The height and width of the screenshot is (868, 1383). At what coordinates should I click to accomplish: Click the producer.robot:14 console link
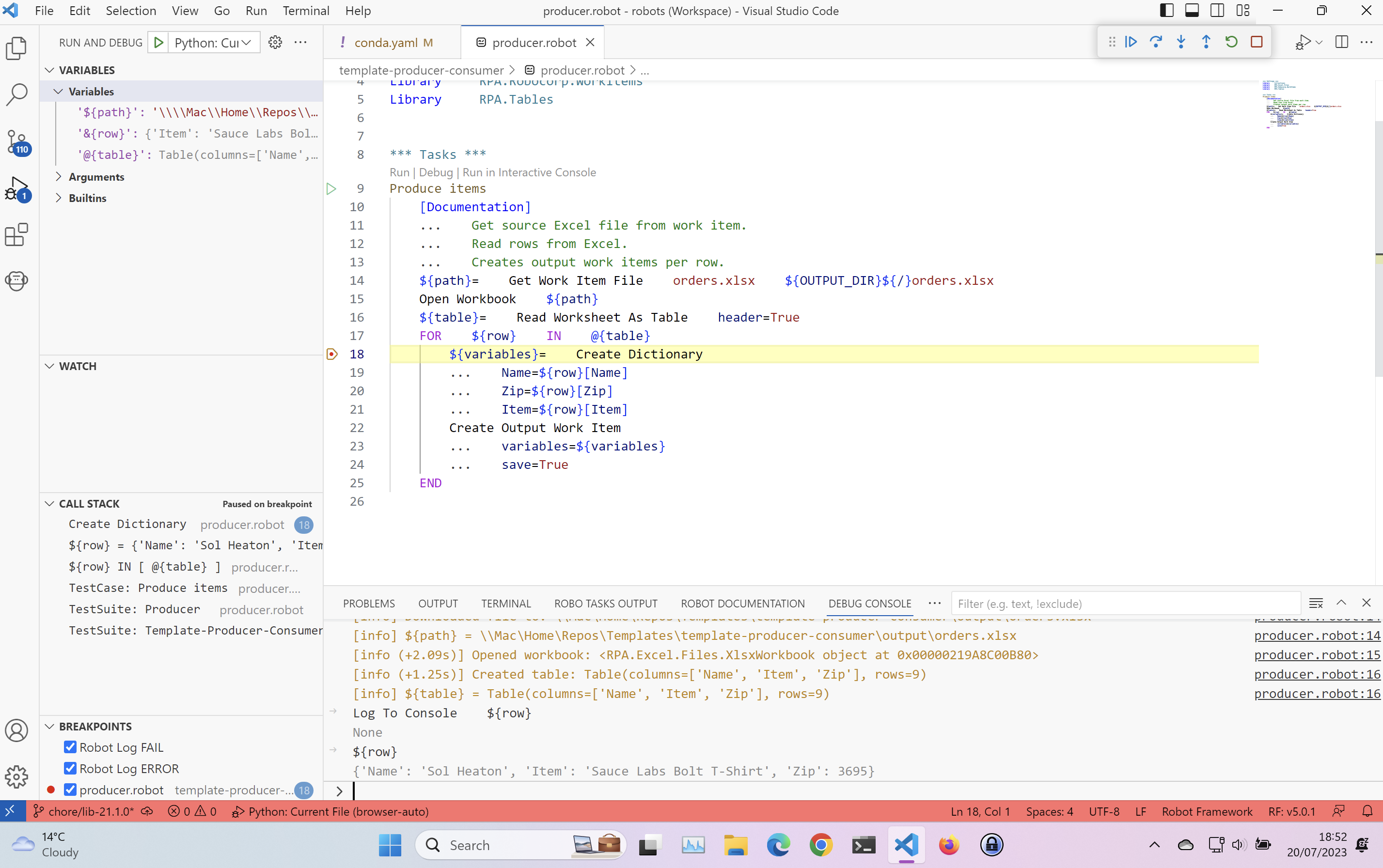pos(1317,635)
